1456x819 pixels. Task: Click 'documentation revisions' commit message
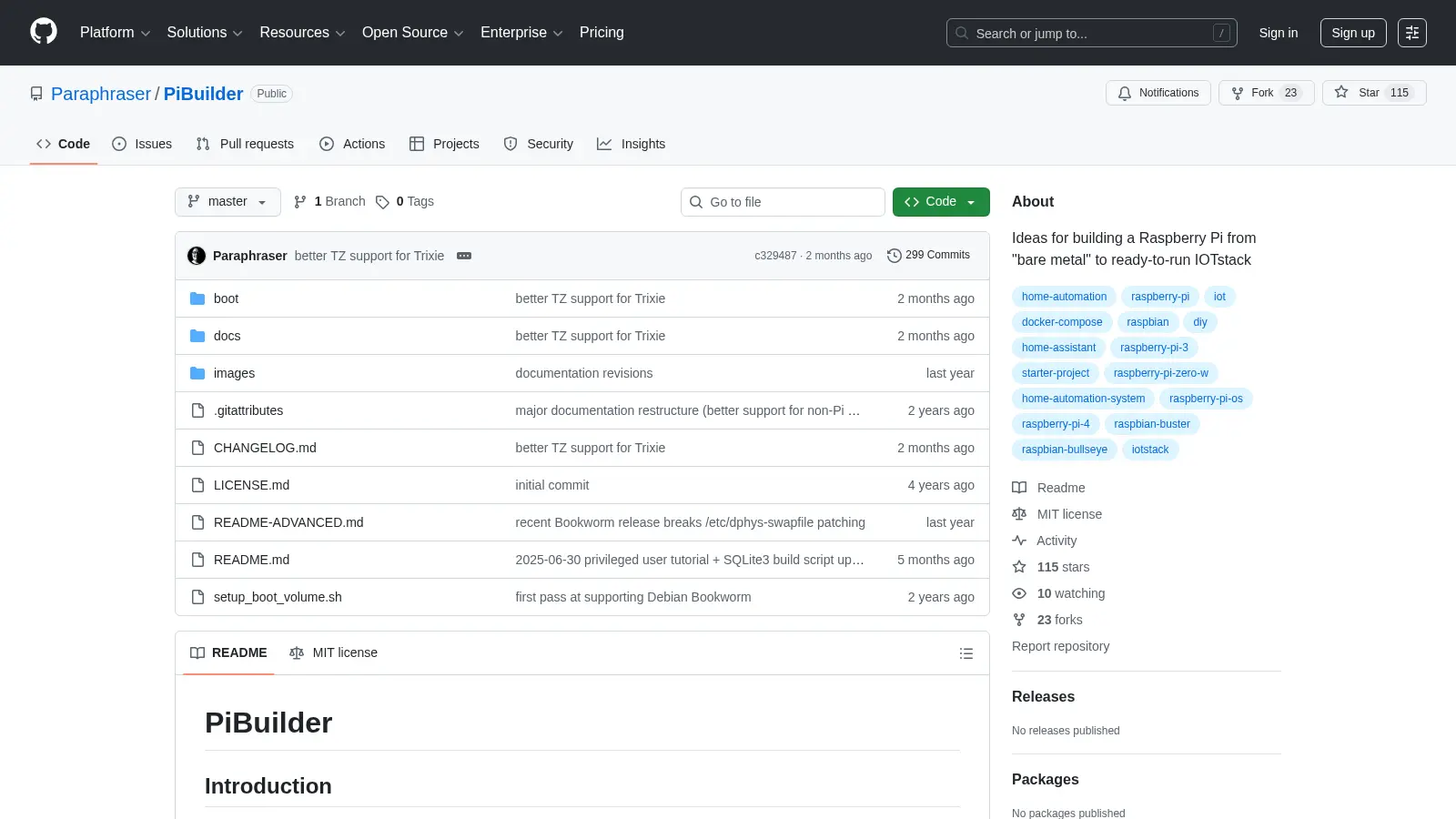[583, 373]
